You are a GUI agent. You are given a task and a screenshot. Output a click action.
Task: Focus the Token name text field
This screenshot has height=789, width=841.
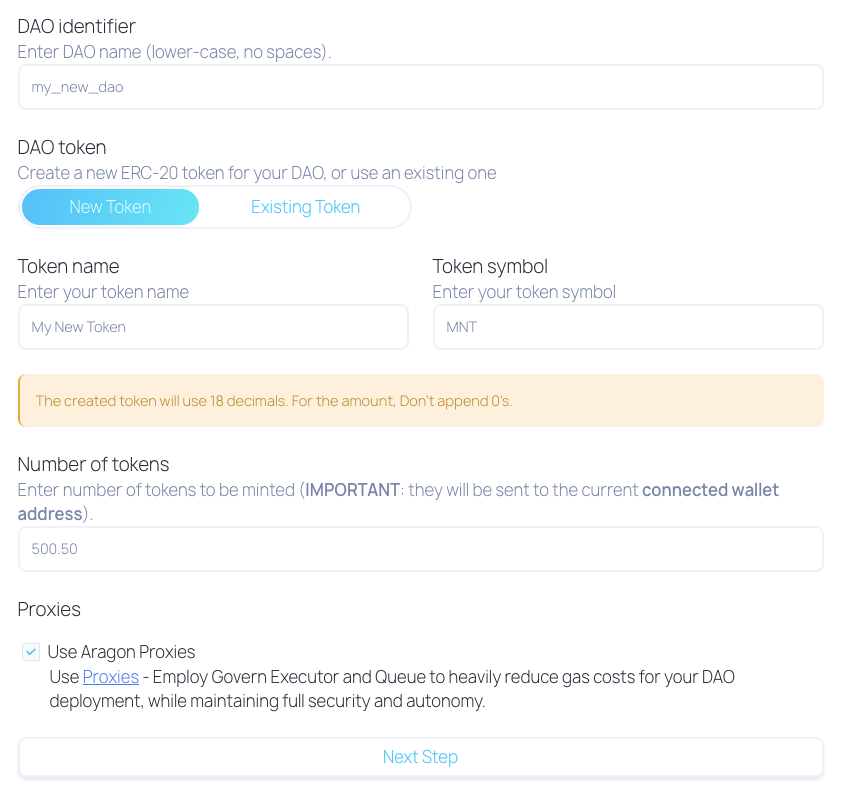pos(213,327)
